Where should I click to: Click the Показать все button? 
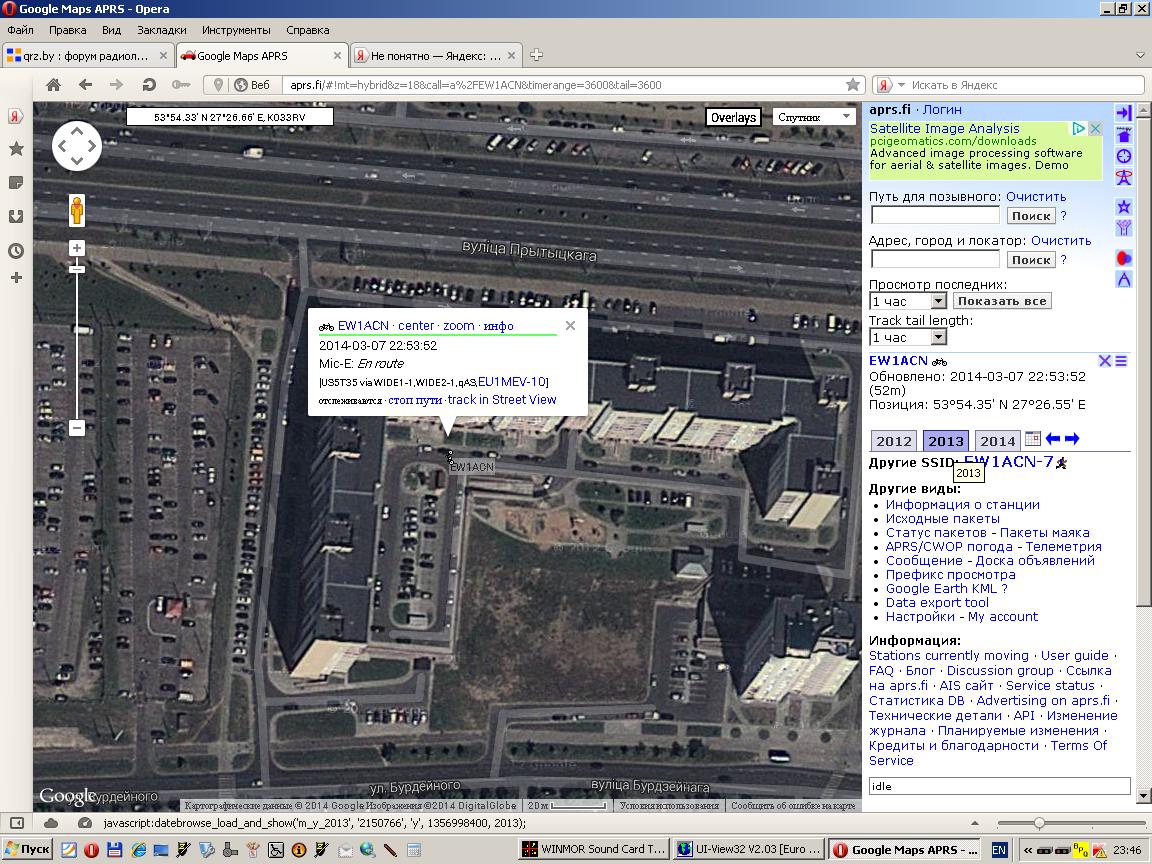[x=1001, y=301]
